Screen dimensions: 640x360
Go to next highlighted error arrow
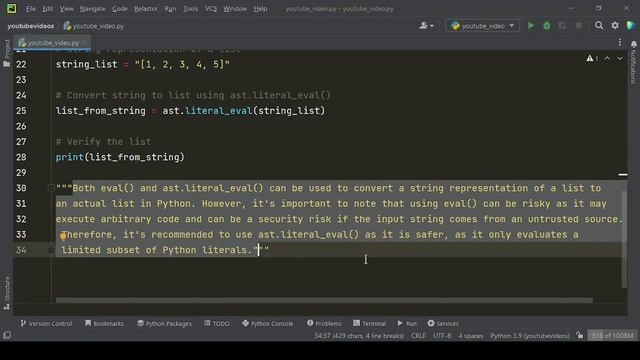point(620,59)
